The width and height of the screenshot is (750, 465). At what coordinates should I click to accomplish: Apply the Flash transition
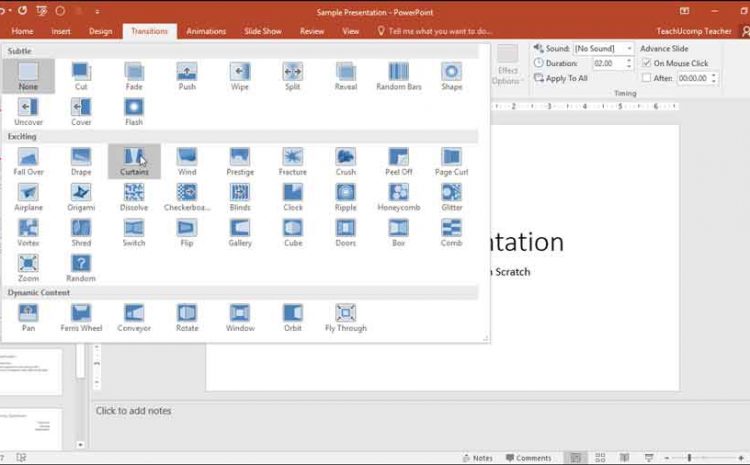[134, 111]
